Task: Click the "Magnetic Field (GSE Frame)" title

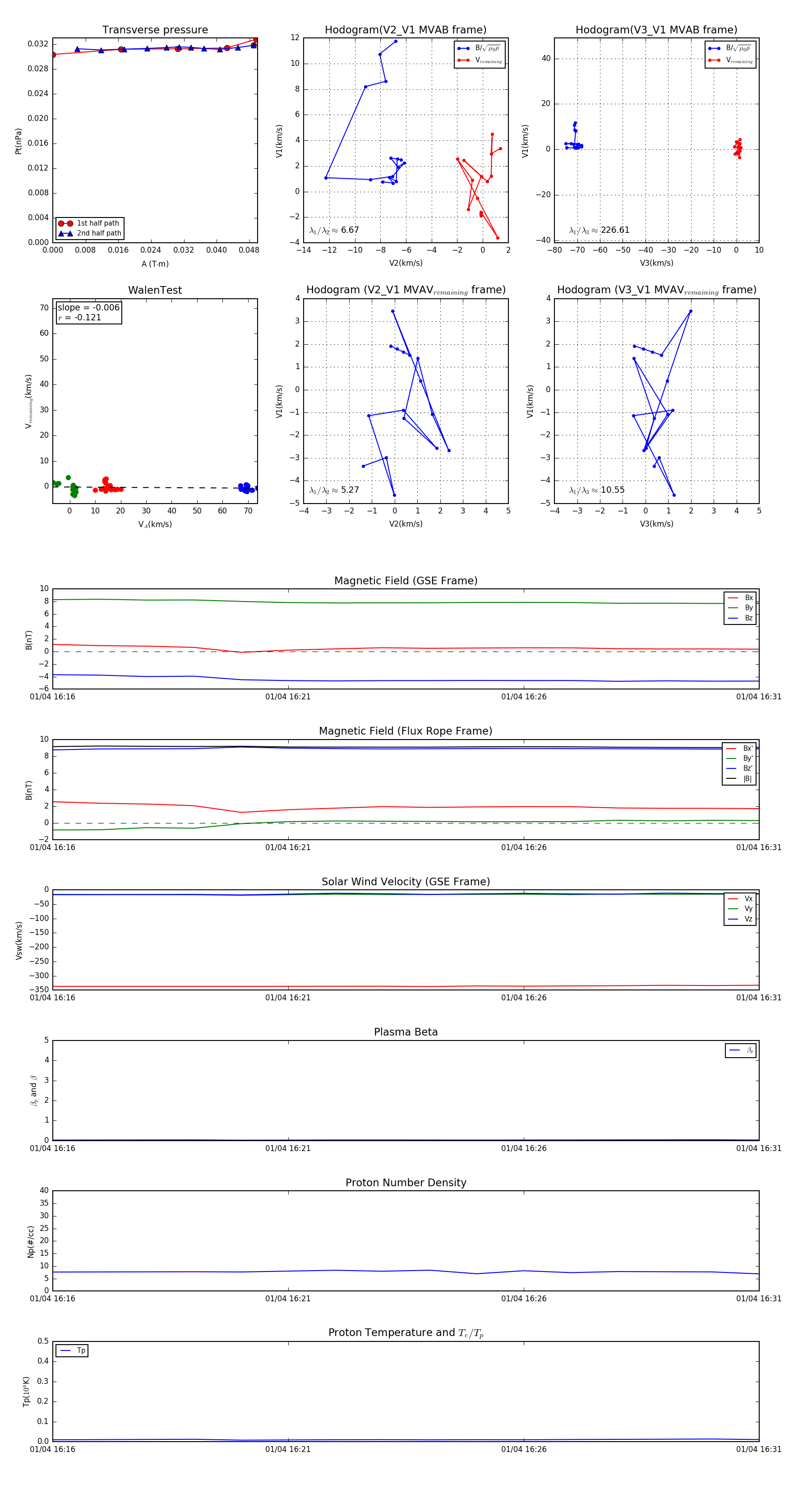Action: pyautogui.click(x=406, y=581)
